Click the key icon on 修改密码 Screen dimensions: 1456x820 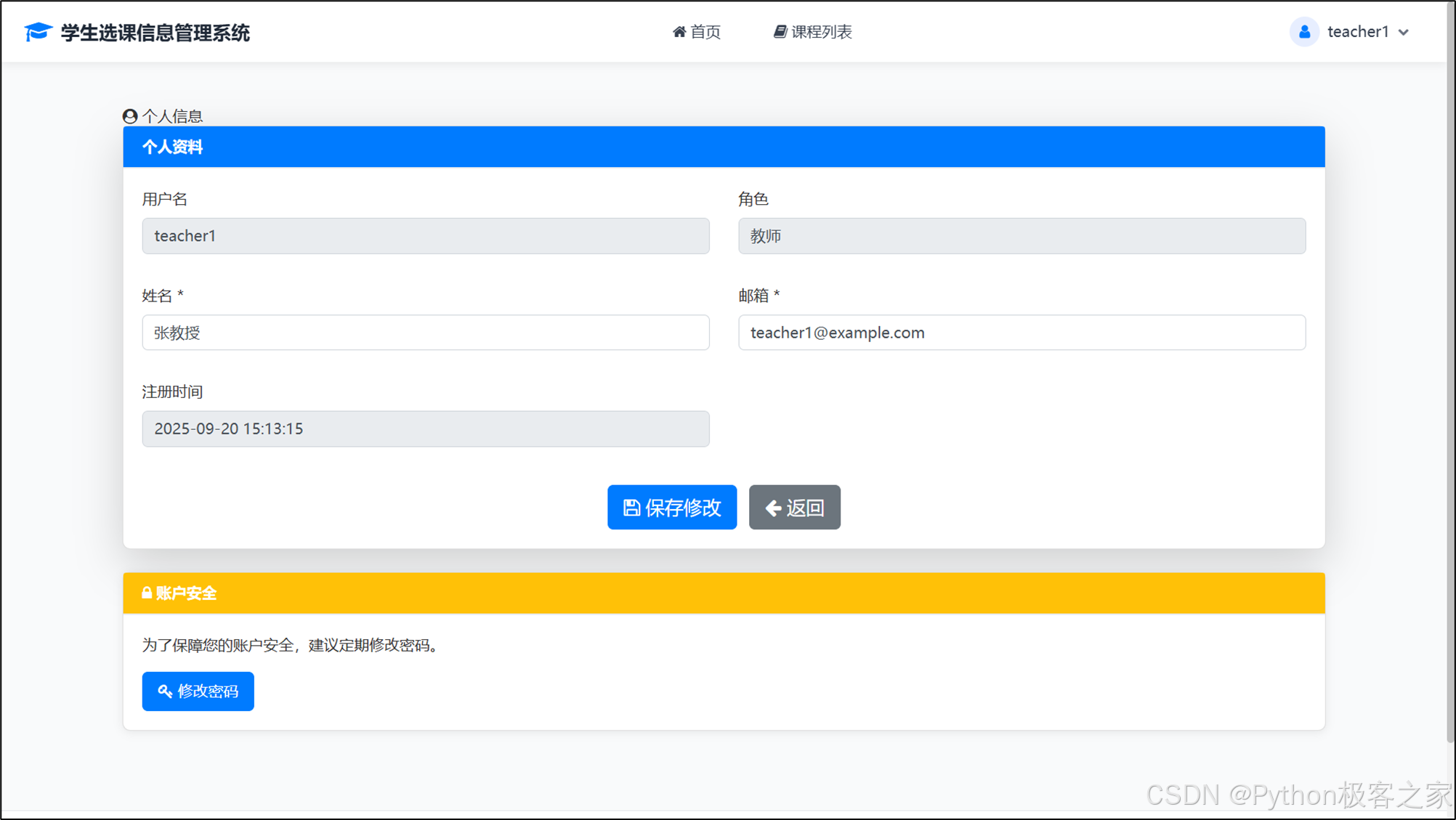[x=165, y=691]
